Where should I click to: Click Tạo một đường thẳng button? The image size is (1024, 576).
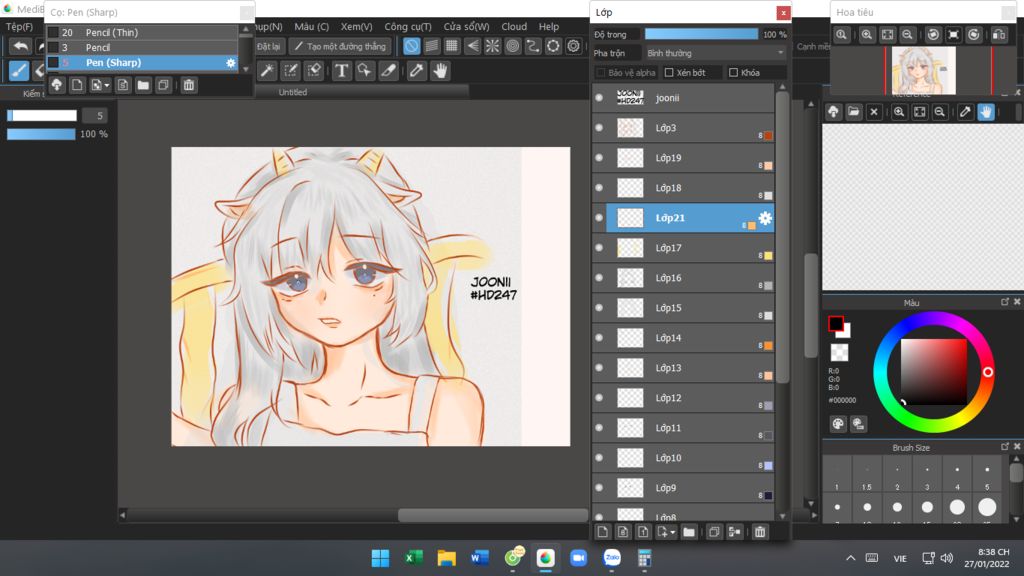coord(340,46)
